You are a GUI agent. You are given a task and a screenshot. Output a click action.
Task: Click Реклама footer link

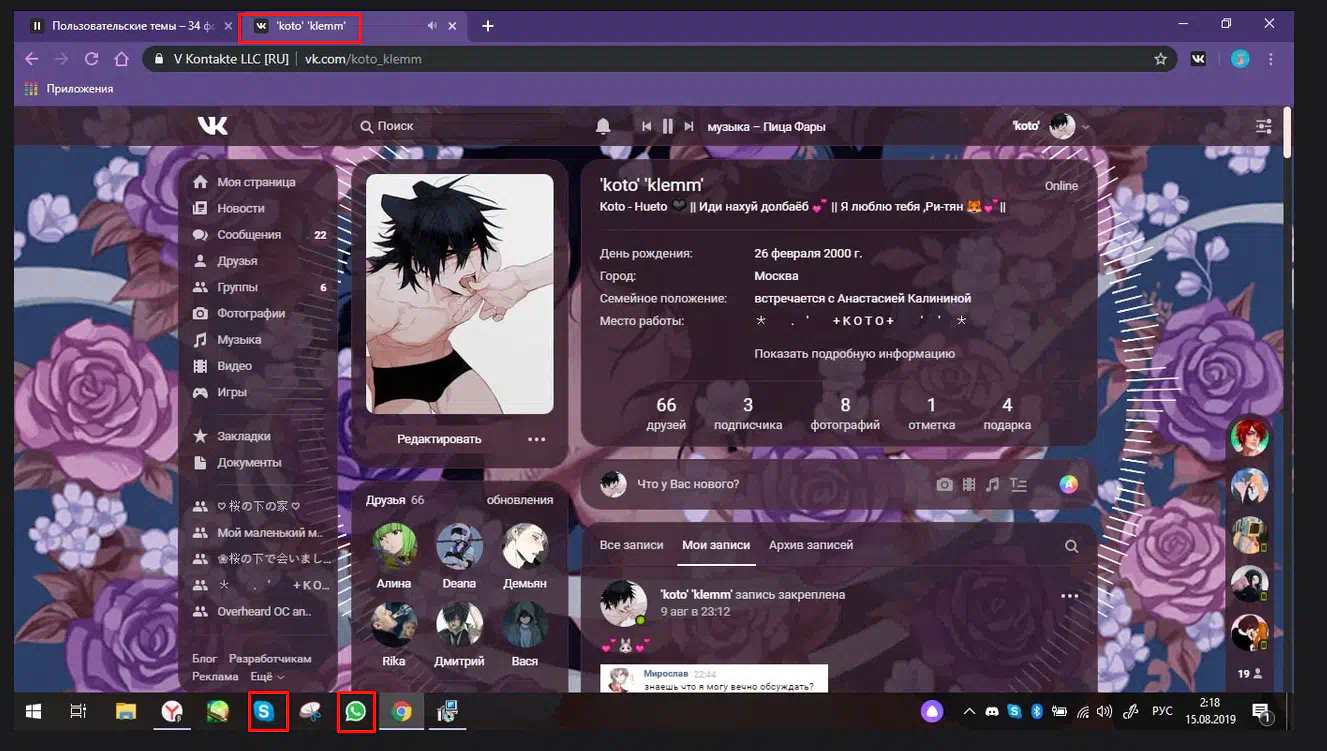pyautogui.click(x=215, y=677)
